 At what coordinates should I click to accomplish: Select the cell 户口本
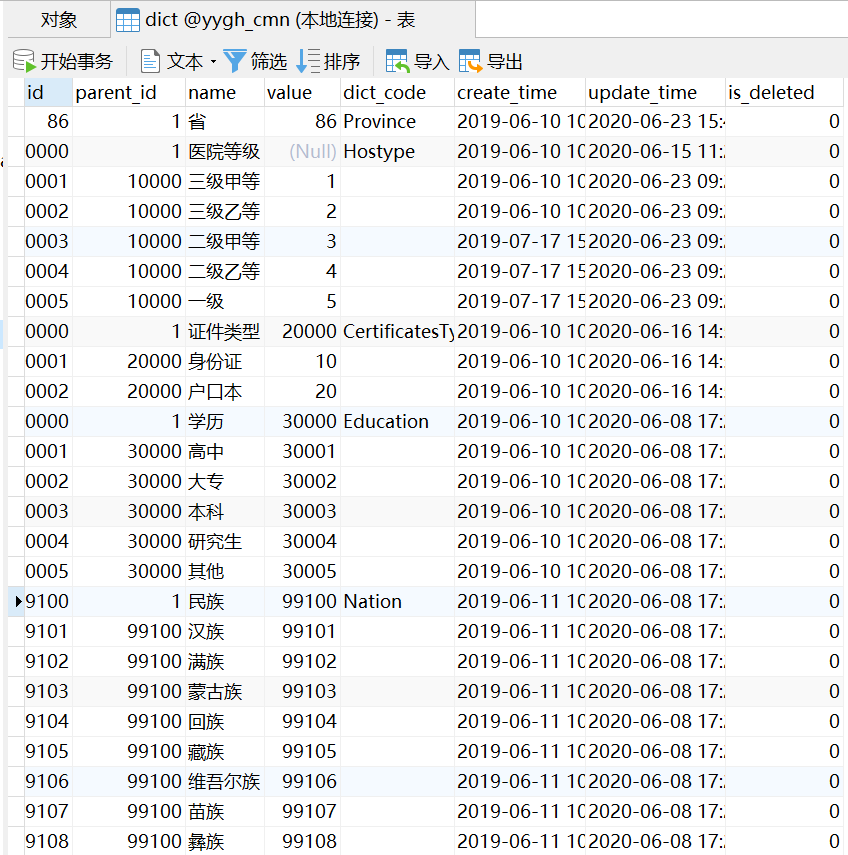pos(225,391)
